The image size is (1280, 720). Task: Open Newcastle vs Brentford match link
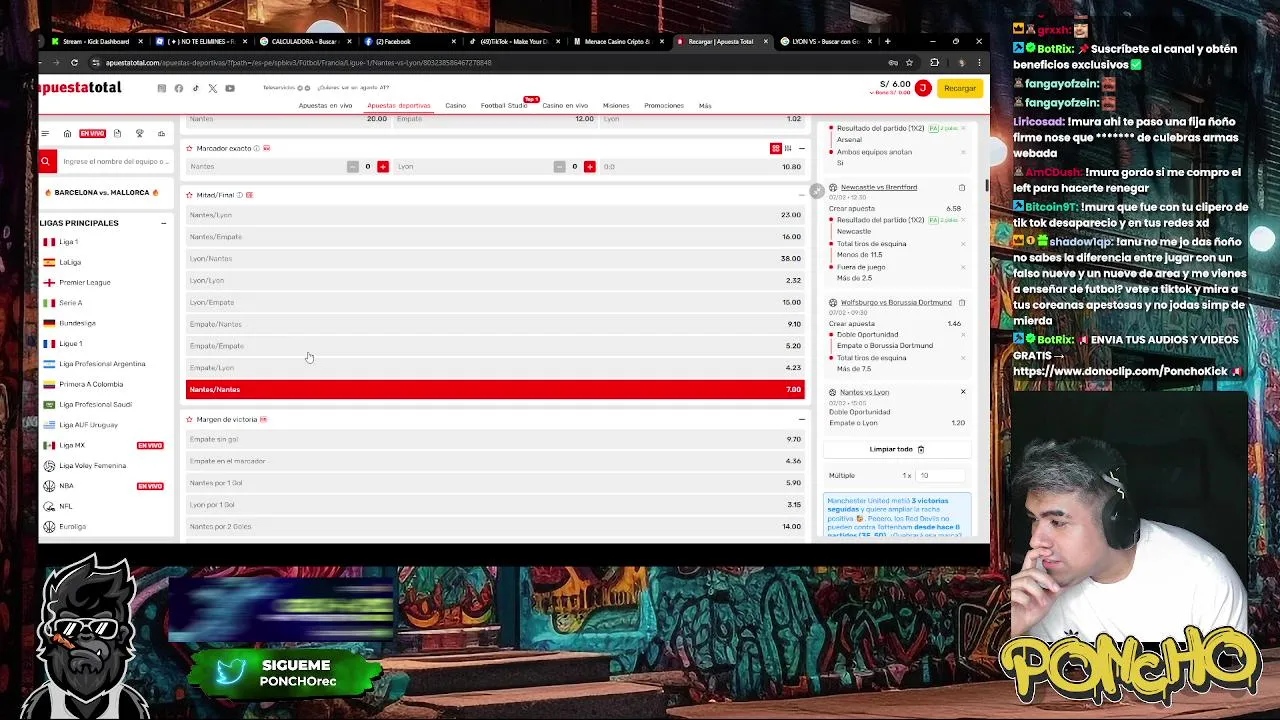coord(879,187)
